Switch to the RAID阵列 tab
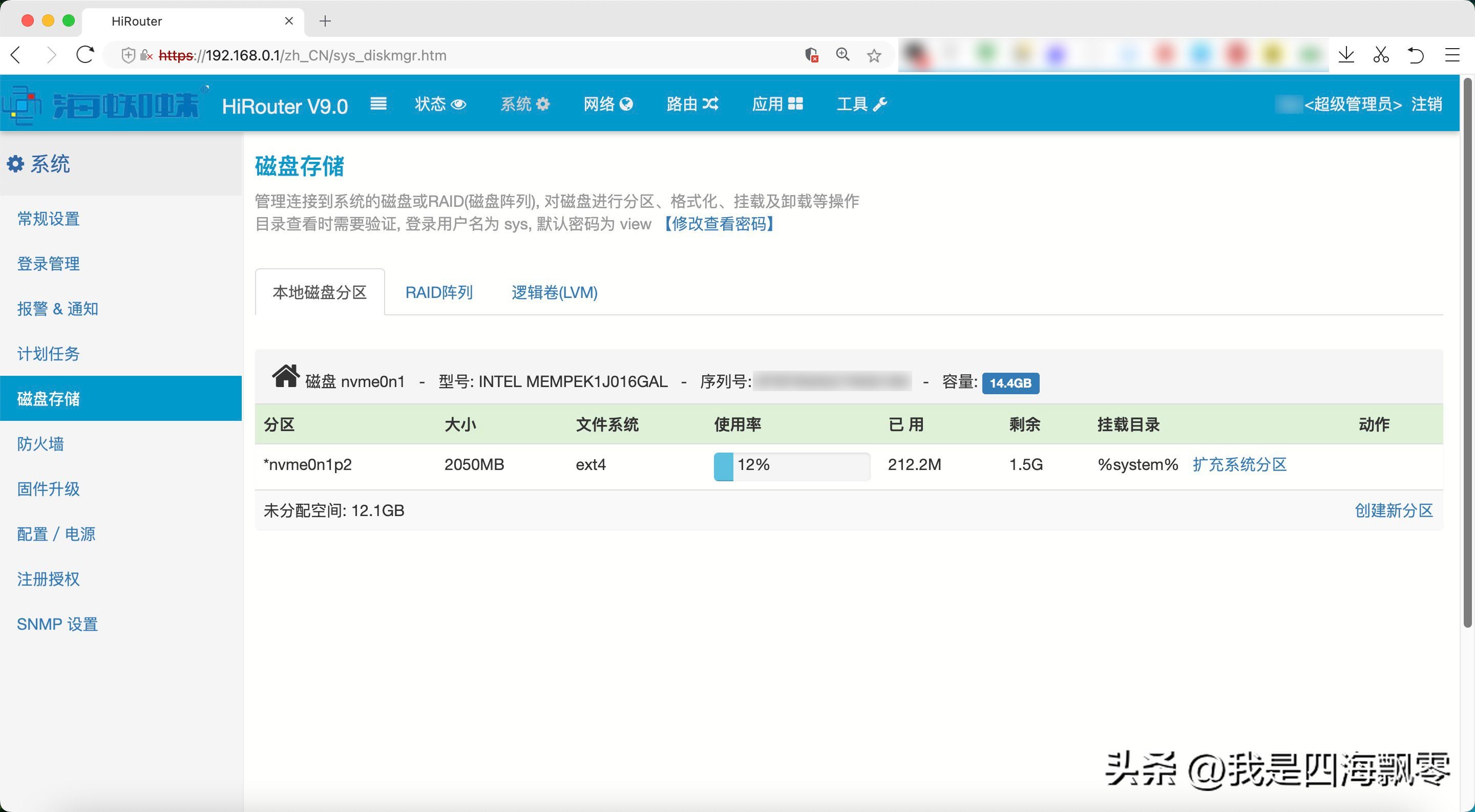 [438, 292]
